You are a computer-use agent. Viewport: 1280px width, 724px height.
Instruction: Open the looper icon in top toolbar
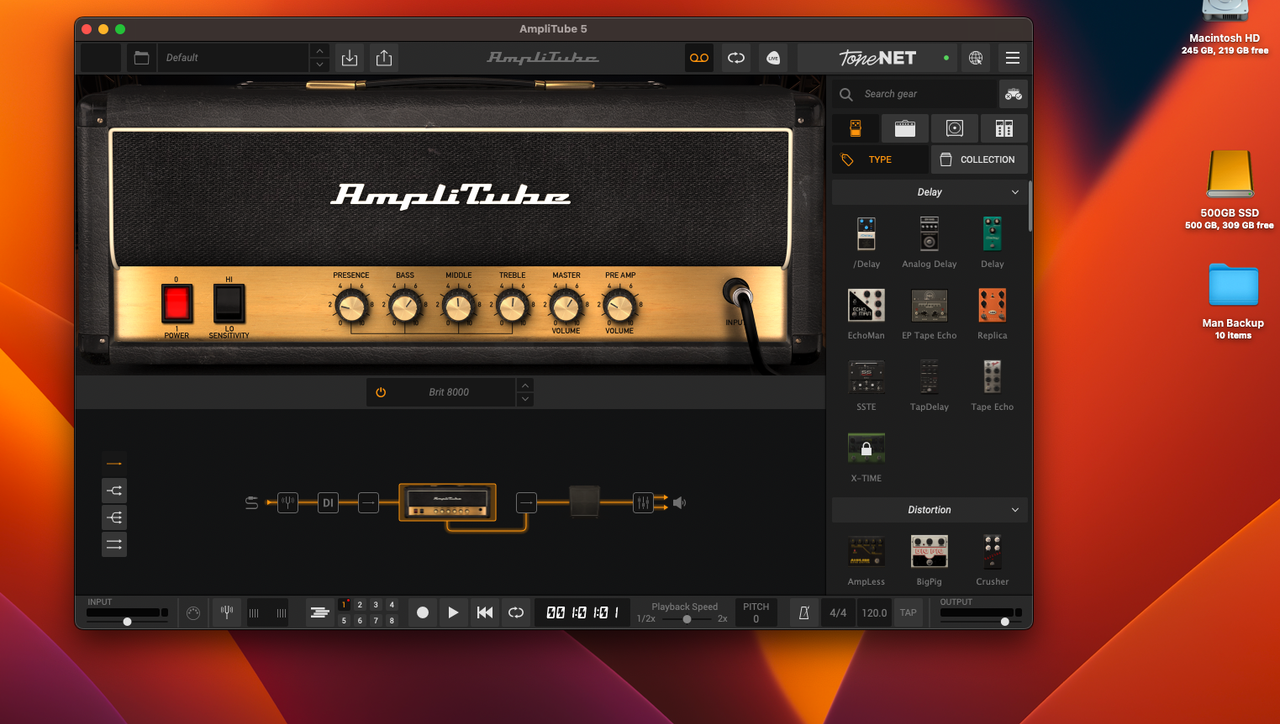click(x=736, y=58)
